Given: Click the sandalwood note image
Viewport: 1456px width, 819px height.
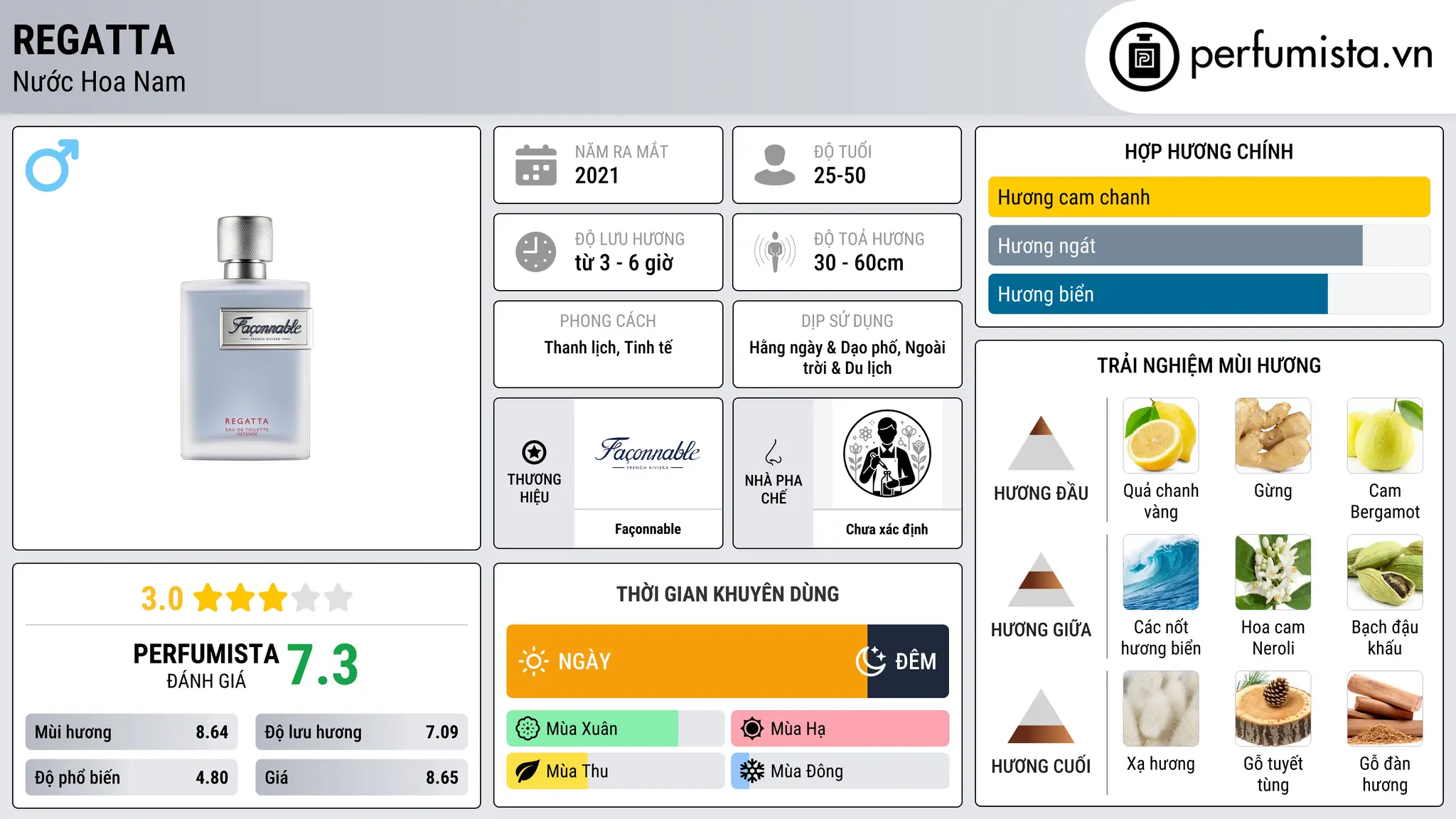Looking at the screenshot, I should [x=1385, y=709].
